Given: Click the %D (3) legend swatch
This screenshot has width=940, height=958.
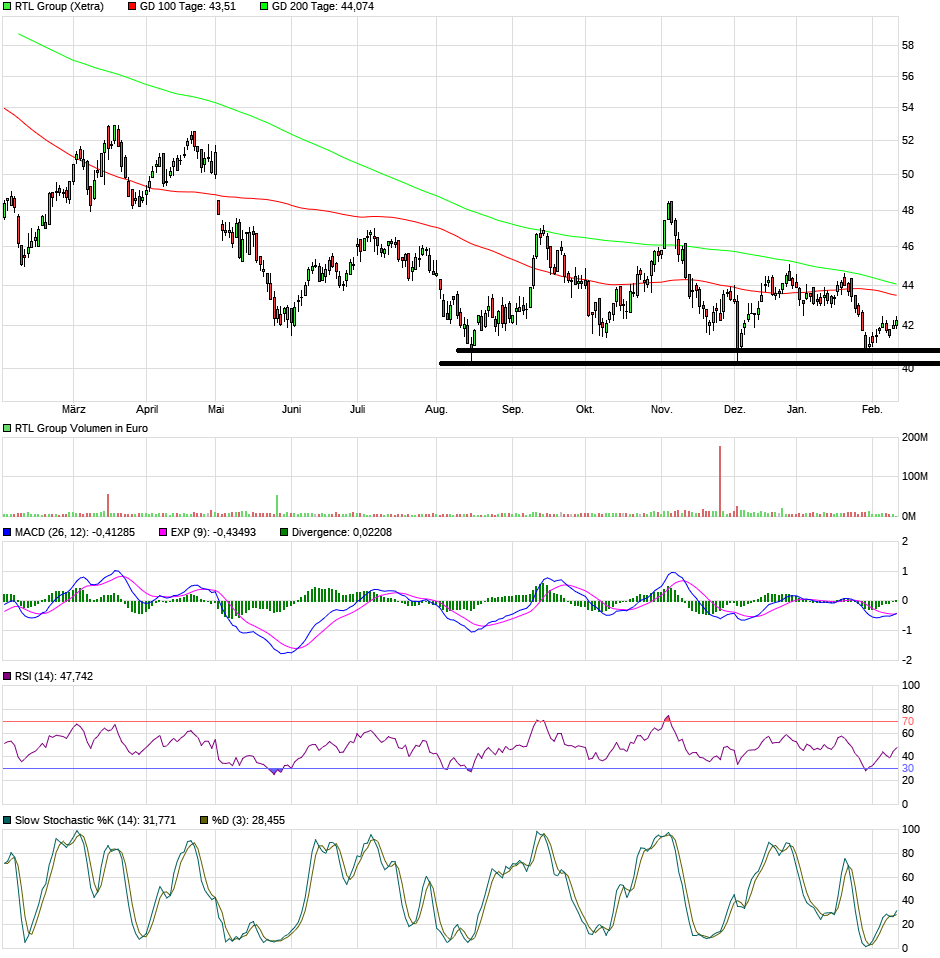Looking at the screenshot, I should click(x=204, y=820).
